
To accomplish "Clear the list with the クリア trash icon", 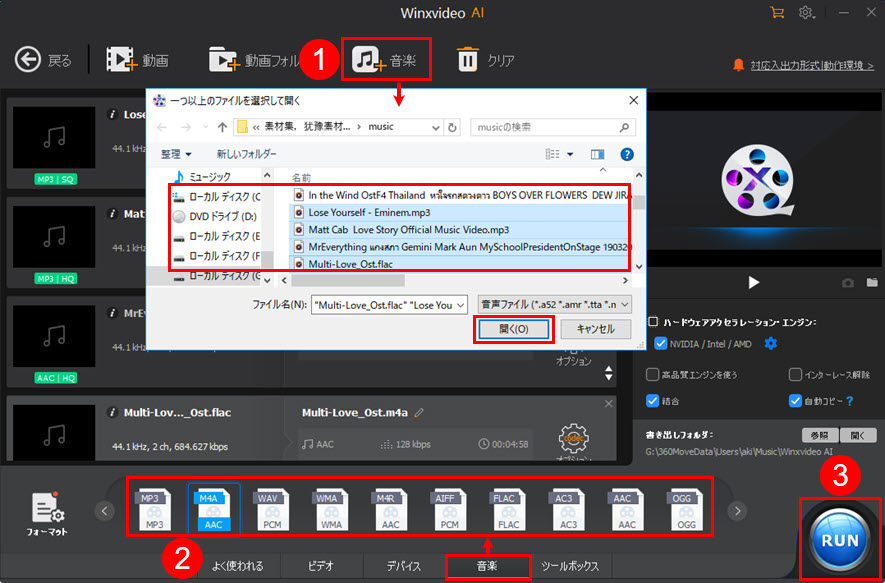I will point(467,60).
